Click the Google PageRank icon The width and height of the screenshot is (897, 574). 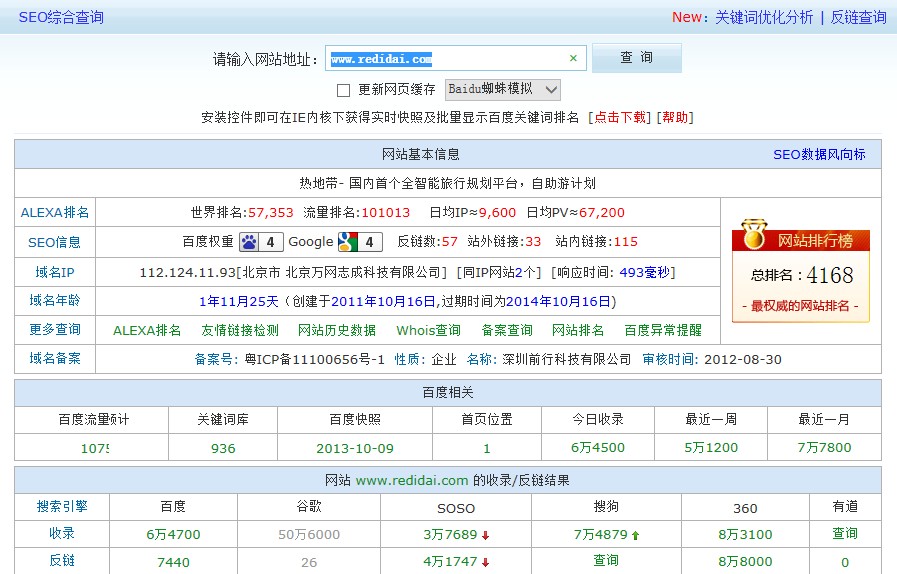[348, 242]
